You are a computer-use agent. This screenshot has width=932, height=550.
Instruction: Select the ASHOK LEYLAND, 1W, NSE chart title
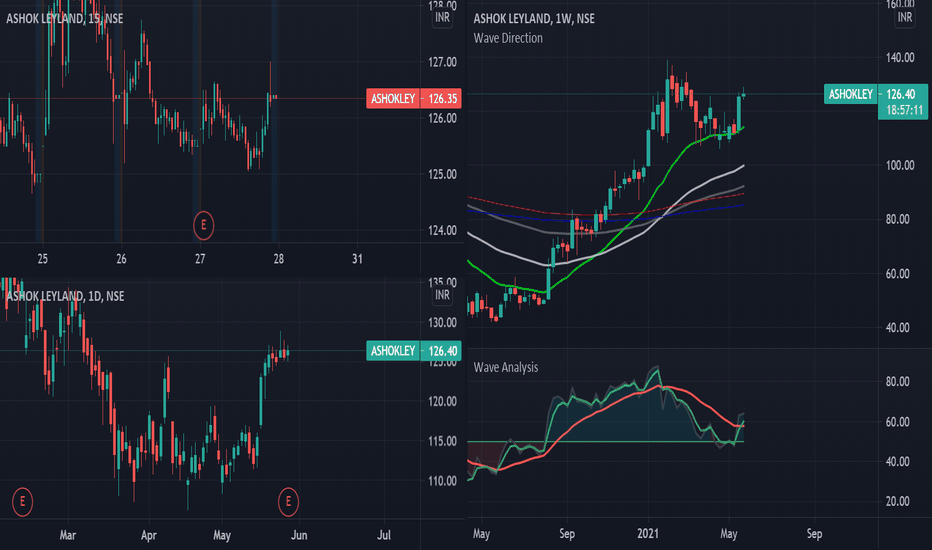pyautogui.click(x=534, y=18)
